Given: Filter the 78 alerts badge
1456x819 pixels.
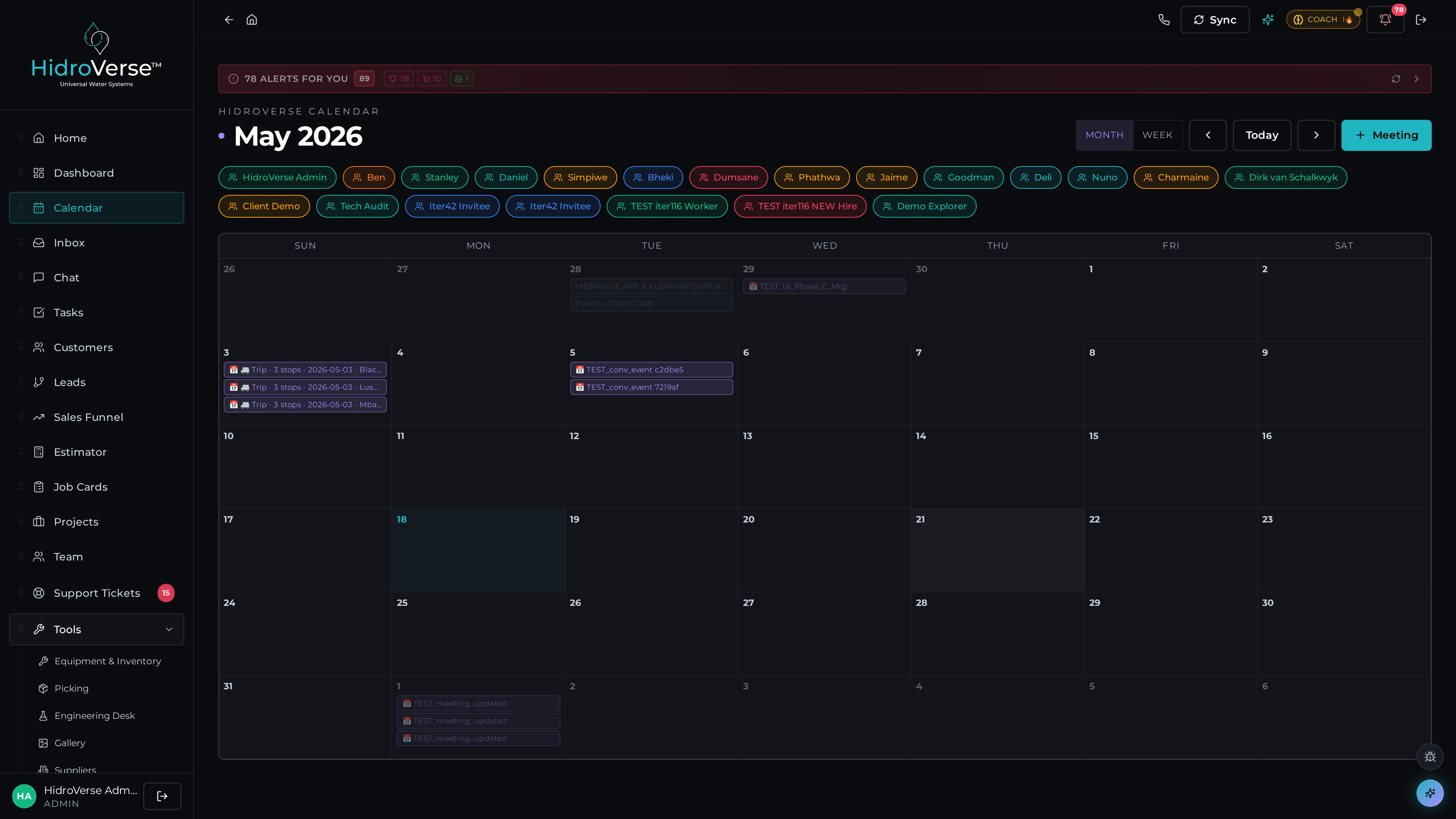Looking at the screenshot, I should (399, 79).
